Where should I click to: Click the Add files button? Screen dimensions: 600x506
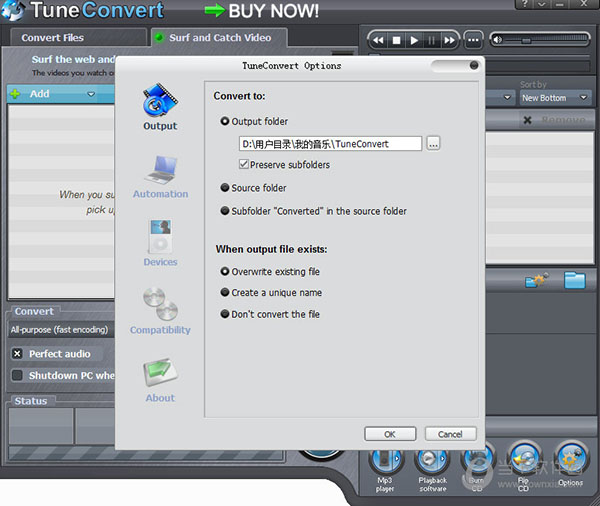click(x=39, y=94)
